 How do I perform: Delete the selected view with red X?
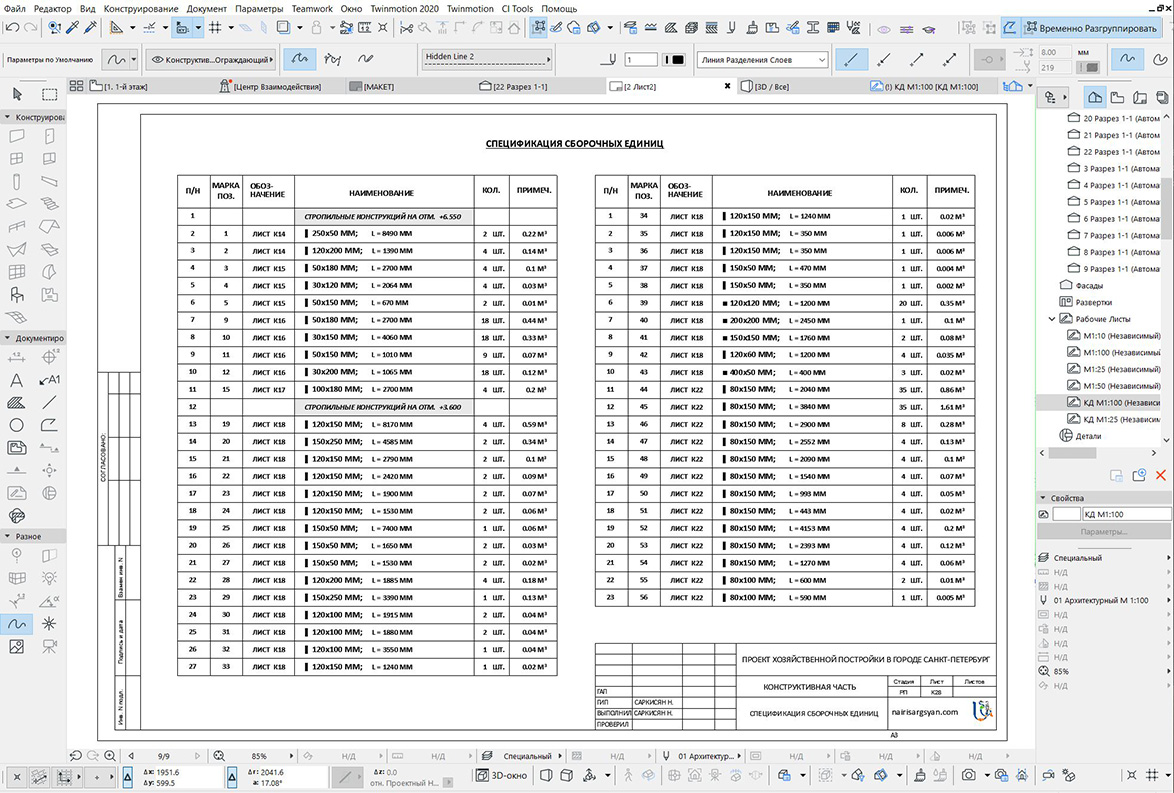pyautogui.click(x=1161, y=476)
